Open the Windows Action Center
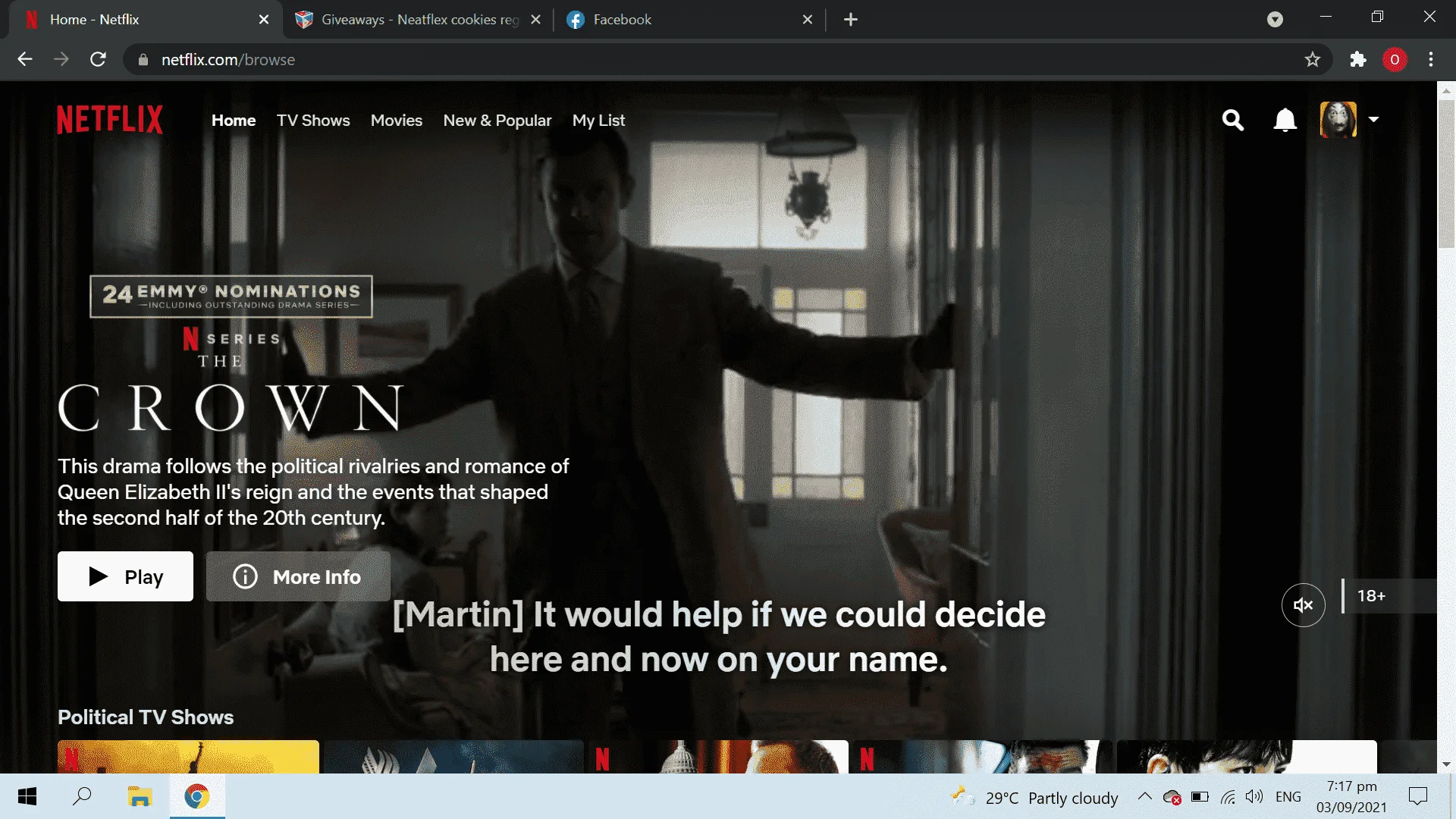The height and width of the screenshot is (819, 1456). (1417, 796)
